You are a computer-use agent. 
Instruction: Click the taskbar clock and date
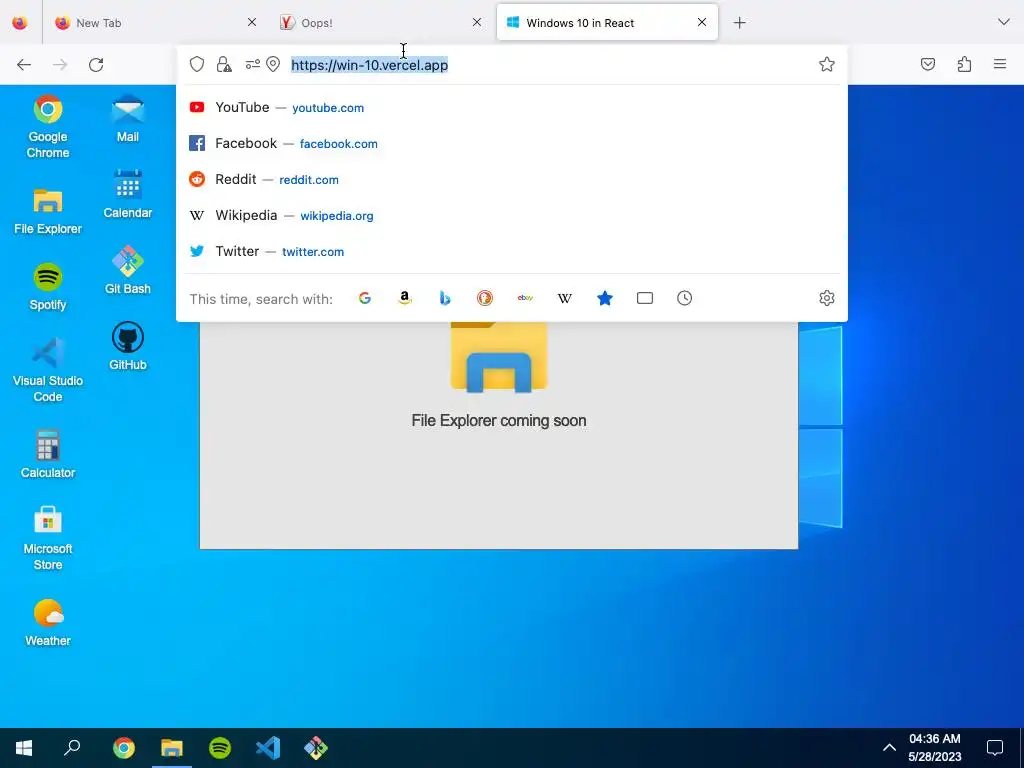click(x=935, y=748)
